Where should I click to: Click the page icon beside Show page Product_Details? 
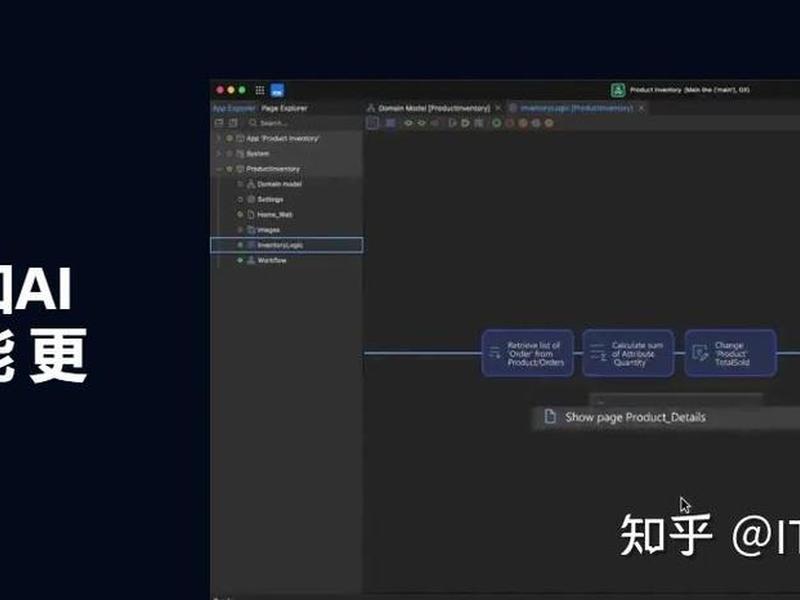pos(549,416)
